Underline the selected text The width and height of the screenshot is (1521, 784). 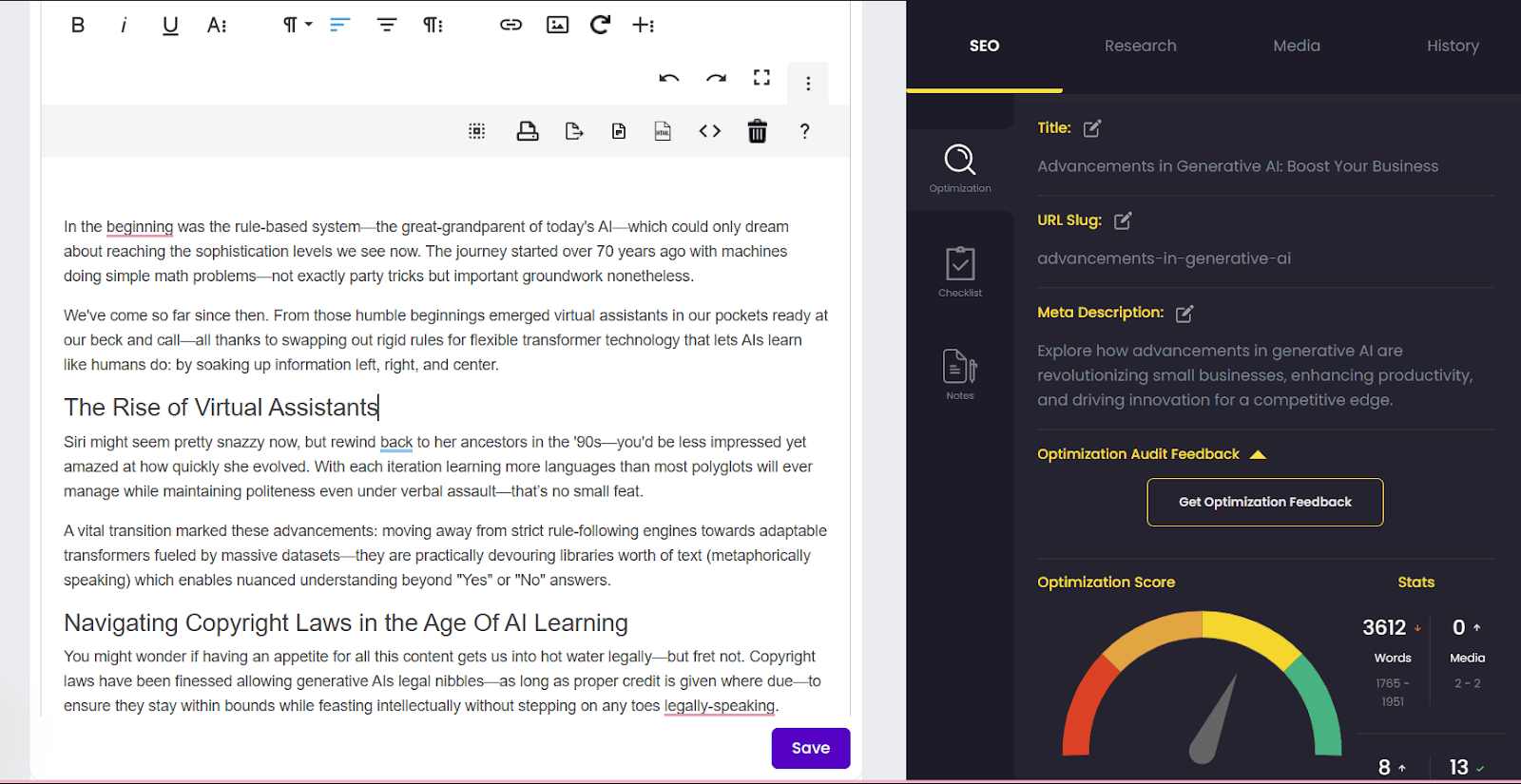point(170,26)
